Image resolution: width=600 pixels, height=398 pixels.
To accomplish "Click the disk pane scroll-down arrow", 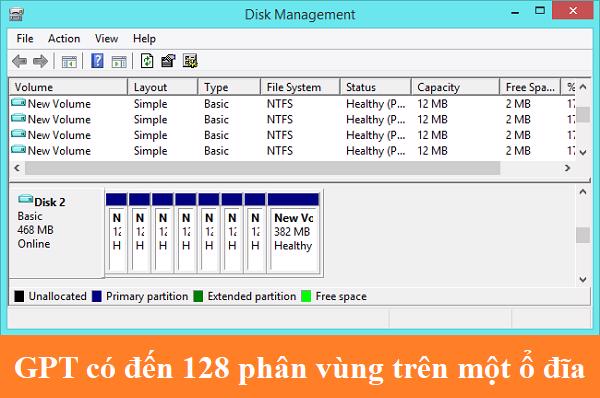I will (x=583, y=279).
